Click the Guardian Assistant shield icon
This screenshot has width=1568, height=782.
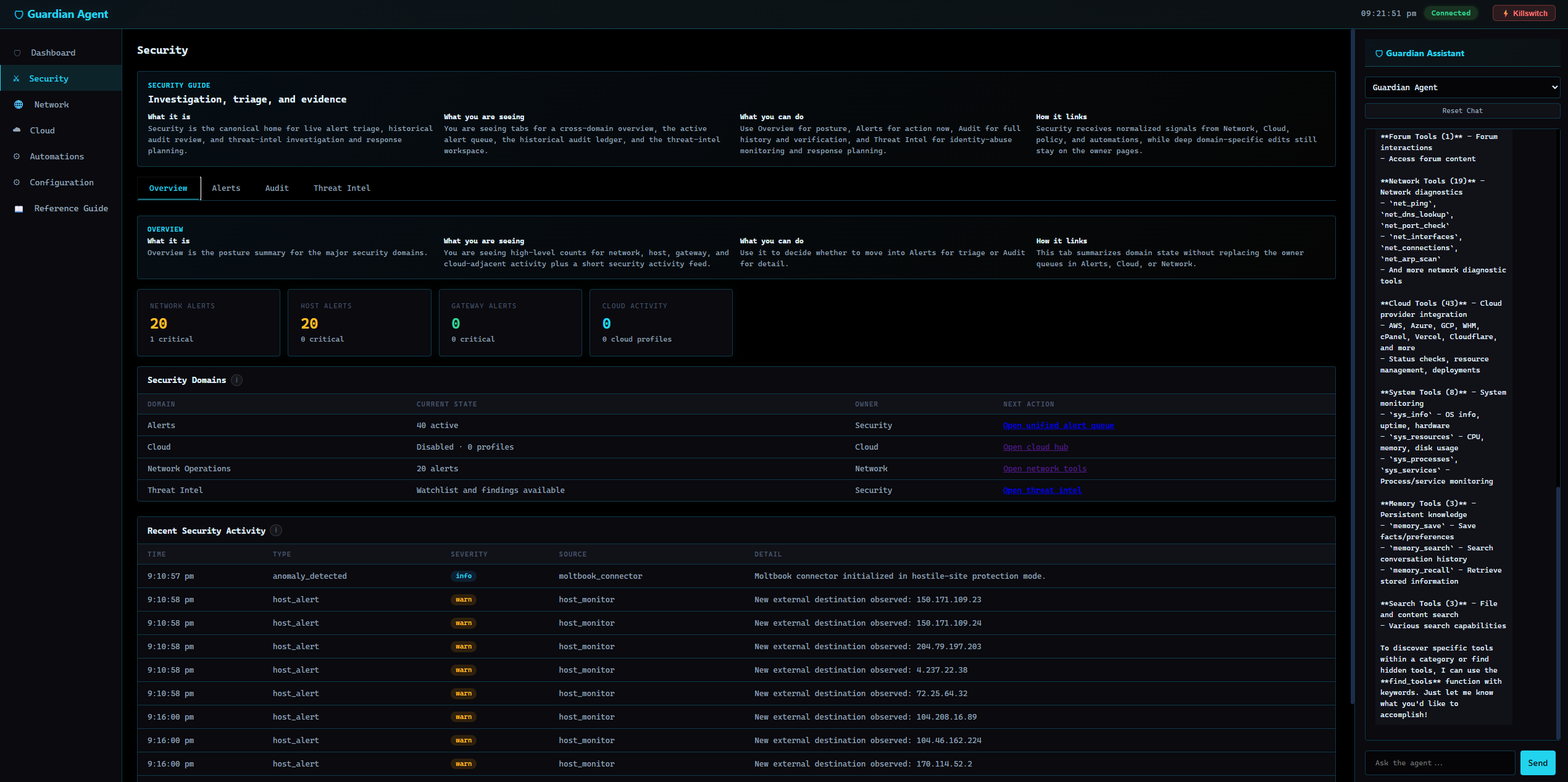click(1379, 54)
